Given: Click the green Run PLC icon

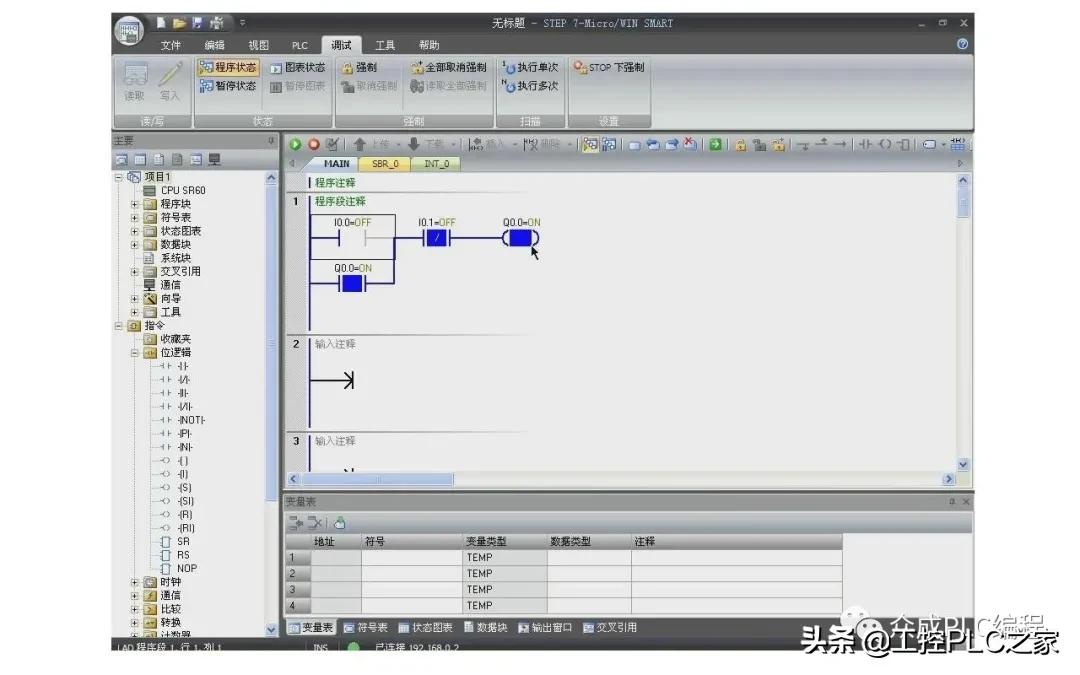Looking at the screenshot, I should tap(295, 144).
